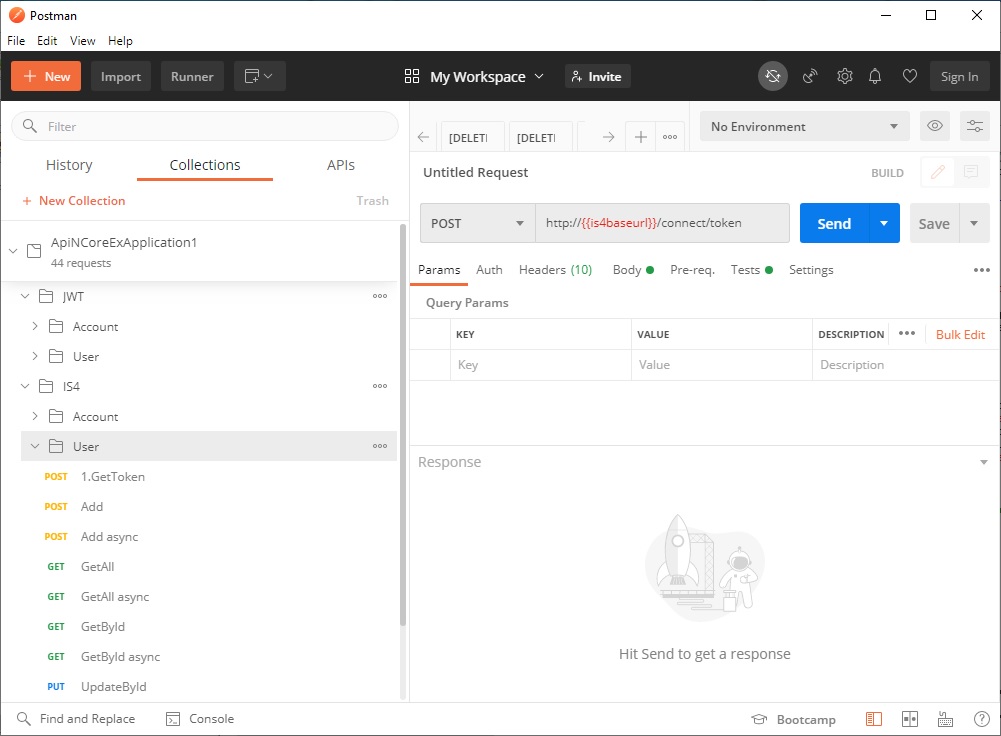Click the Invite button
The width and height of the screenshot is (1001, 736).
(x=598, y=77)
